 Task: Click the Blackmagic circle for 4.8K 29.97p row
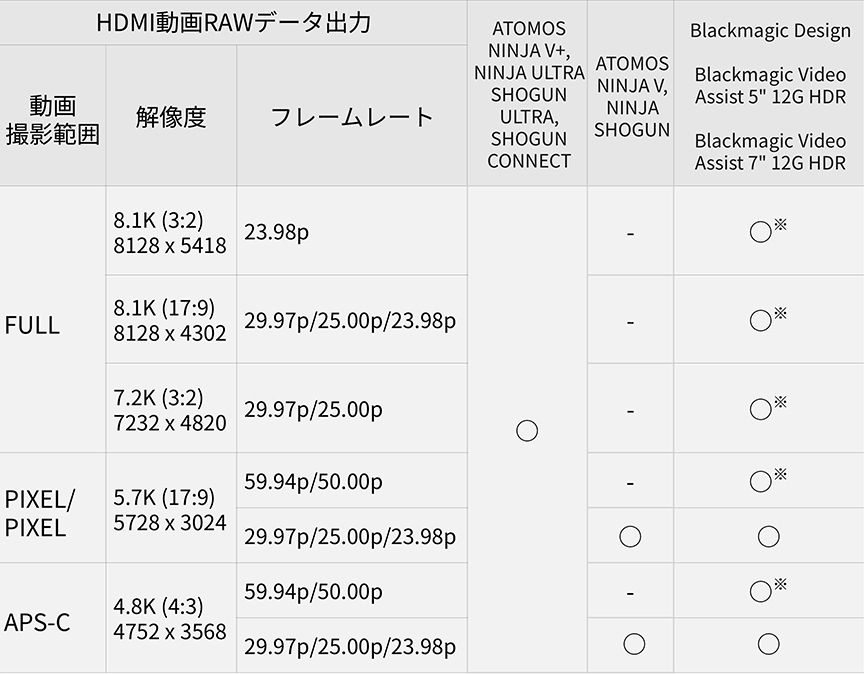(x=768, y=644)
